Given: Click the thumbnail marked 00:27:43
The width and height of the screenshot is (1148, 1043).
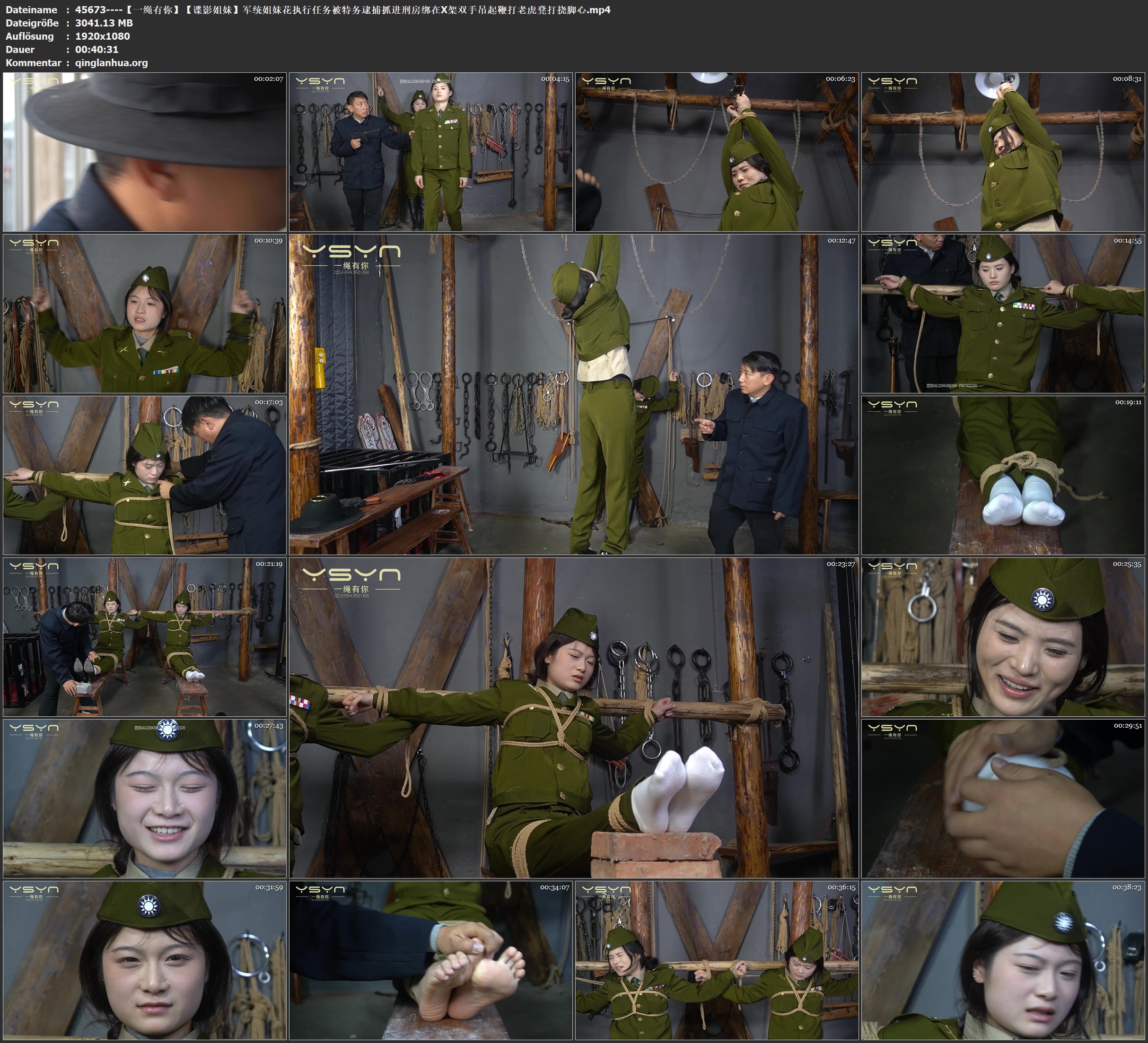Looking at the screenshot, I should pos(145,798).
